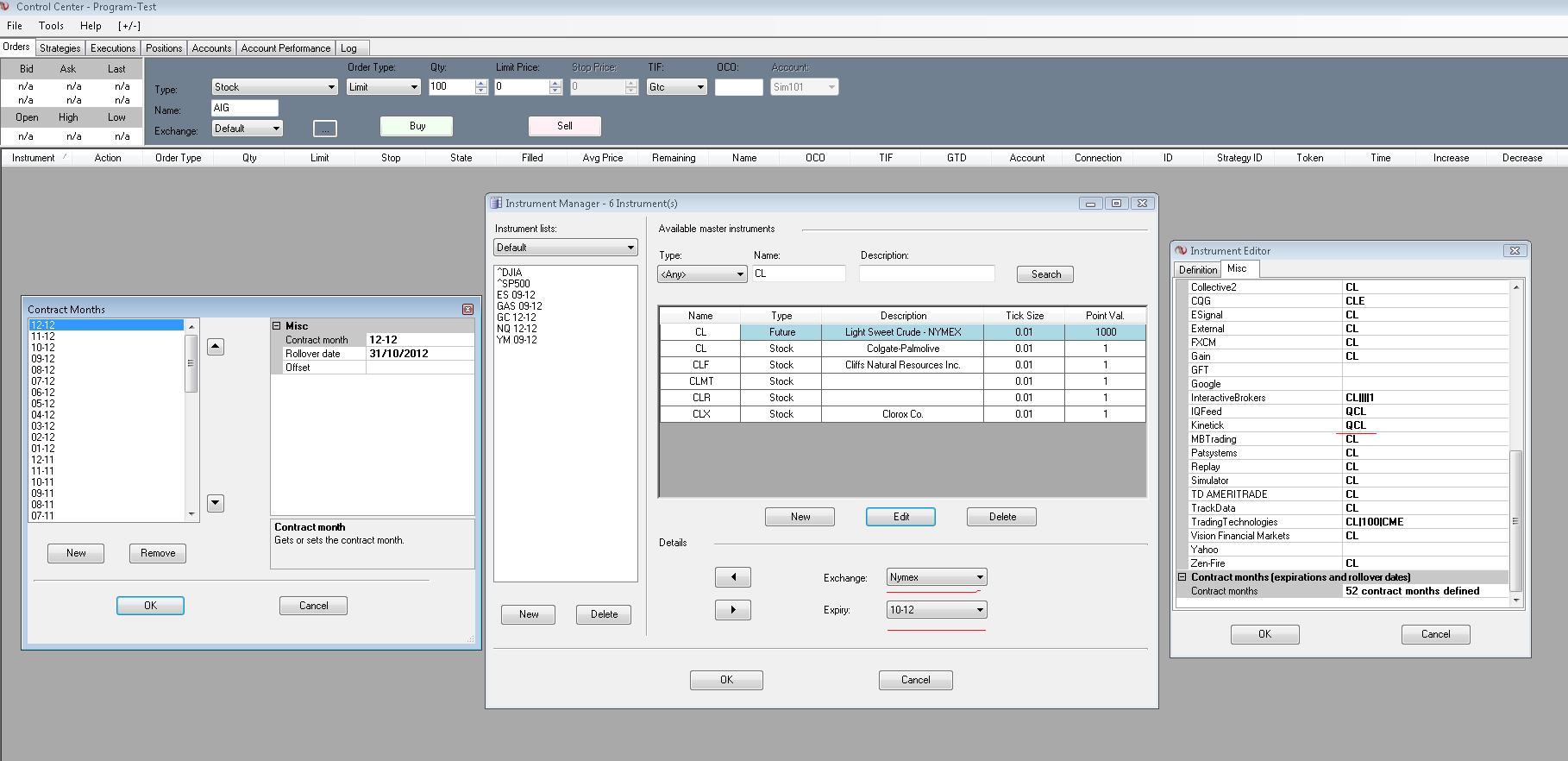
Task: Move contract month down with arrow button
Action: click(216, 503)
